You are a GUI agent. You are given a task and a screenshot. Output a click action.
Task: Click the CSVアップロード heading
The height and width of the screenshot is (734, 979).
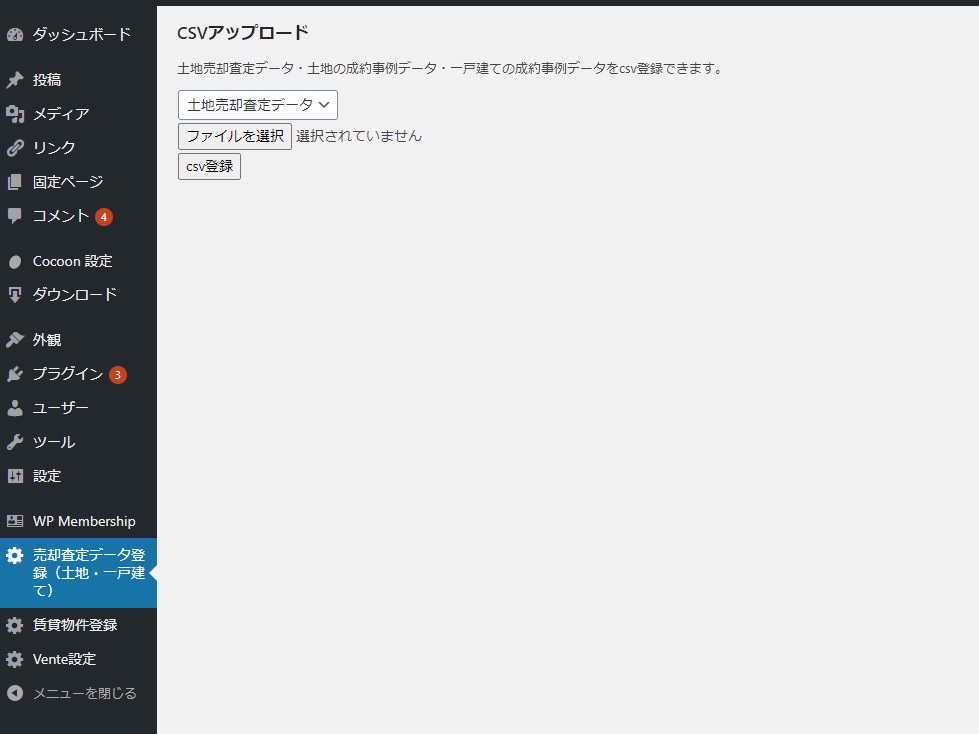tap(243, 32)
